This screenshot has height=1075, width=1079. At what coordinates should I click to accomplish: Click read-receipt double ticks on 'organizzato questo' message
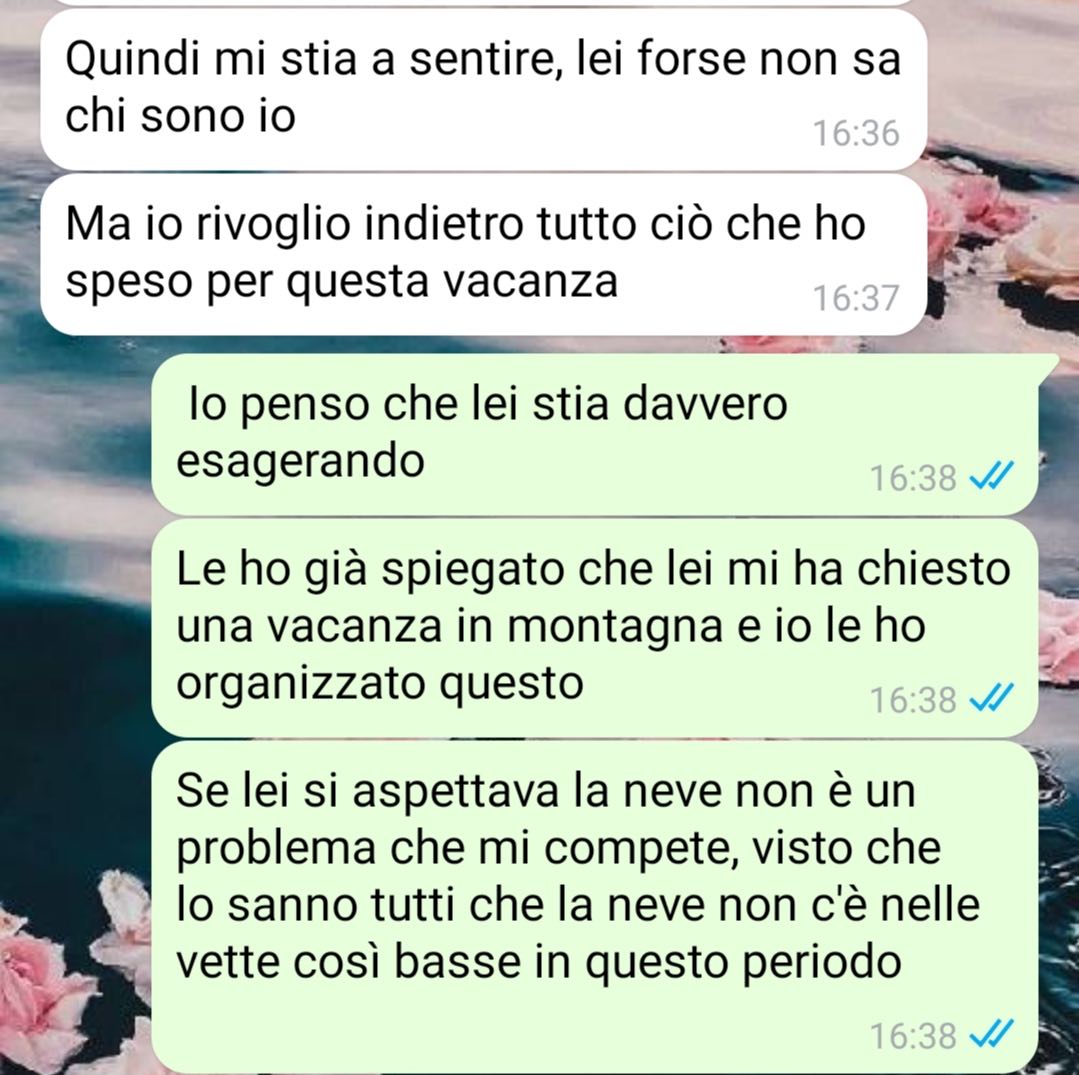click(991, 699)
